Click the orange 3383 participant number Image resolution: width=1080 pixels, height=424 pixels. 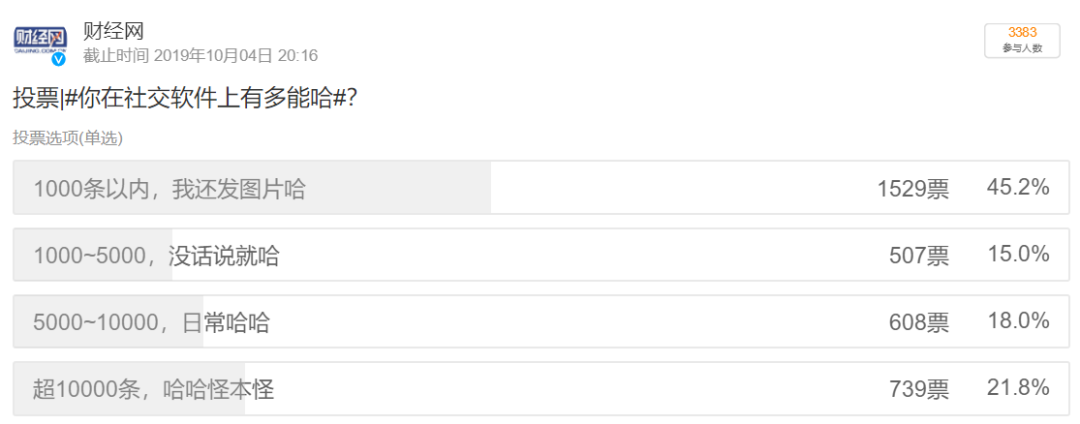point(1022,33)
